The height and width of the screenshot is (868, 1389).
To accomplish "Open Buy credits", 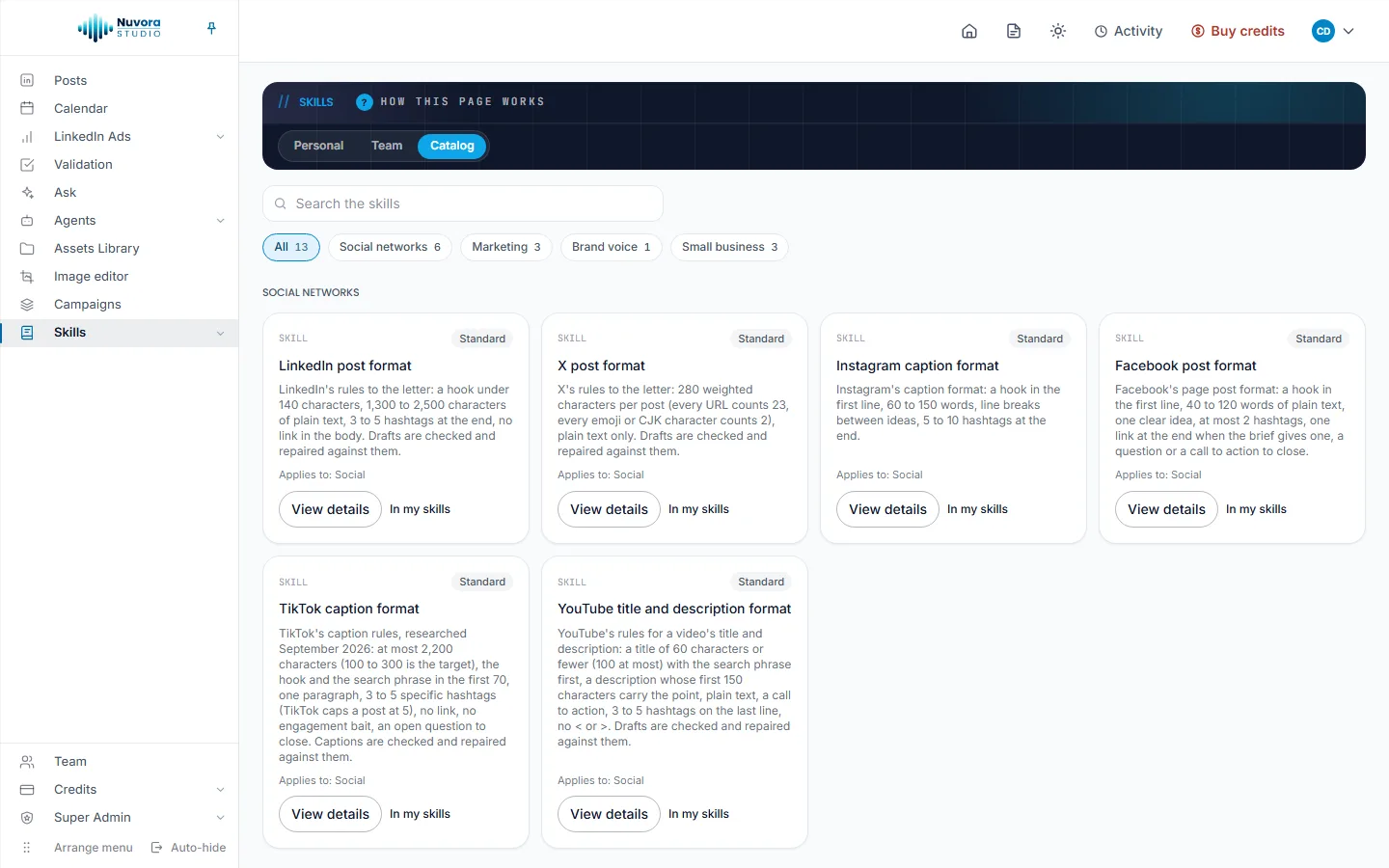I will [1238, 31].
